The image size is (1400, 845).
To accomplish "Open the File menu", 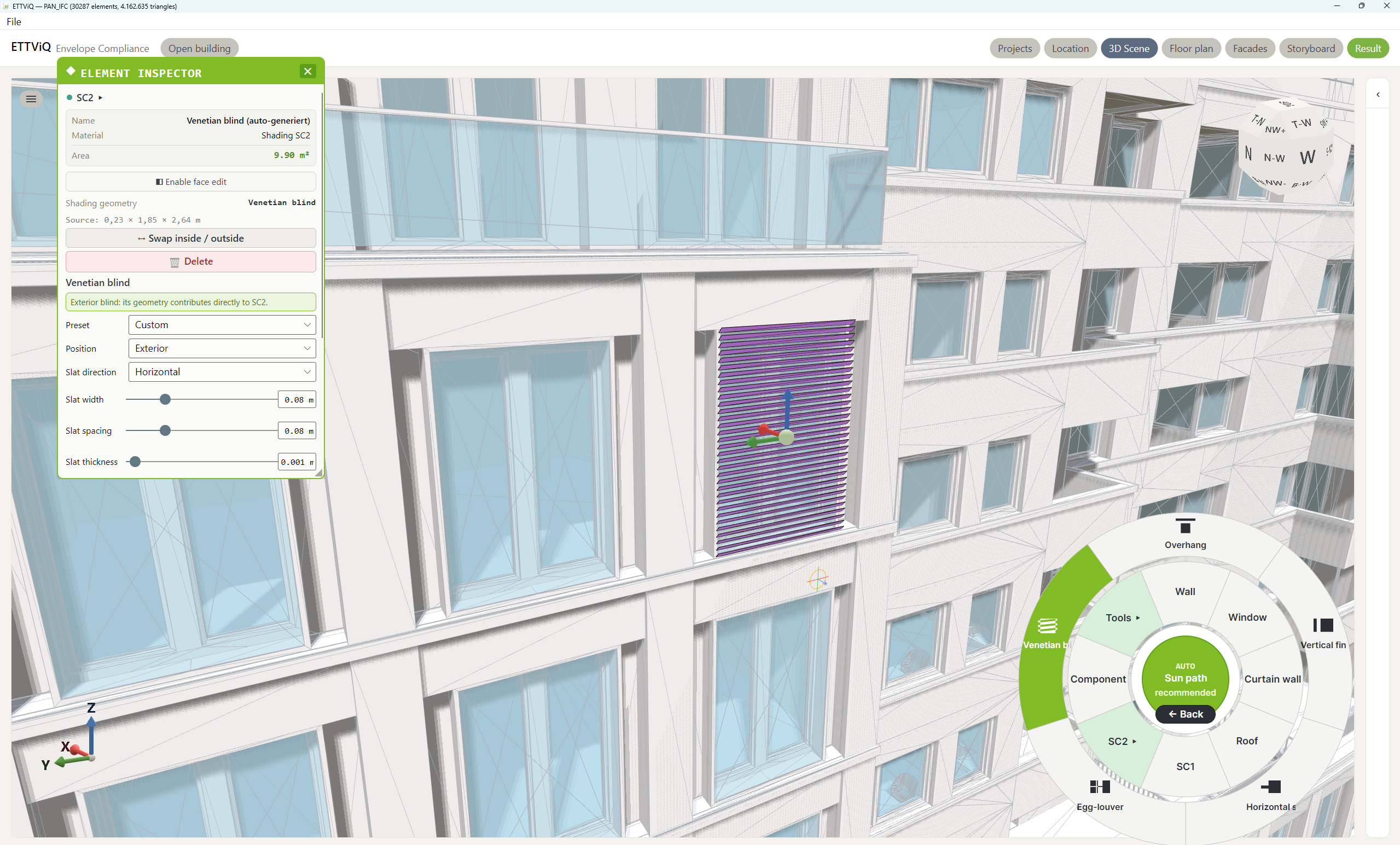I will click(x=14, y=21).
